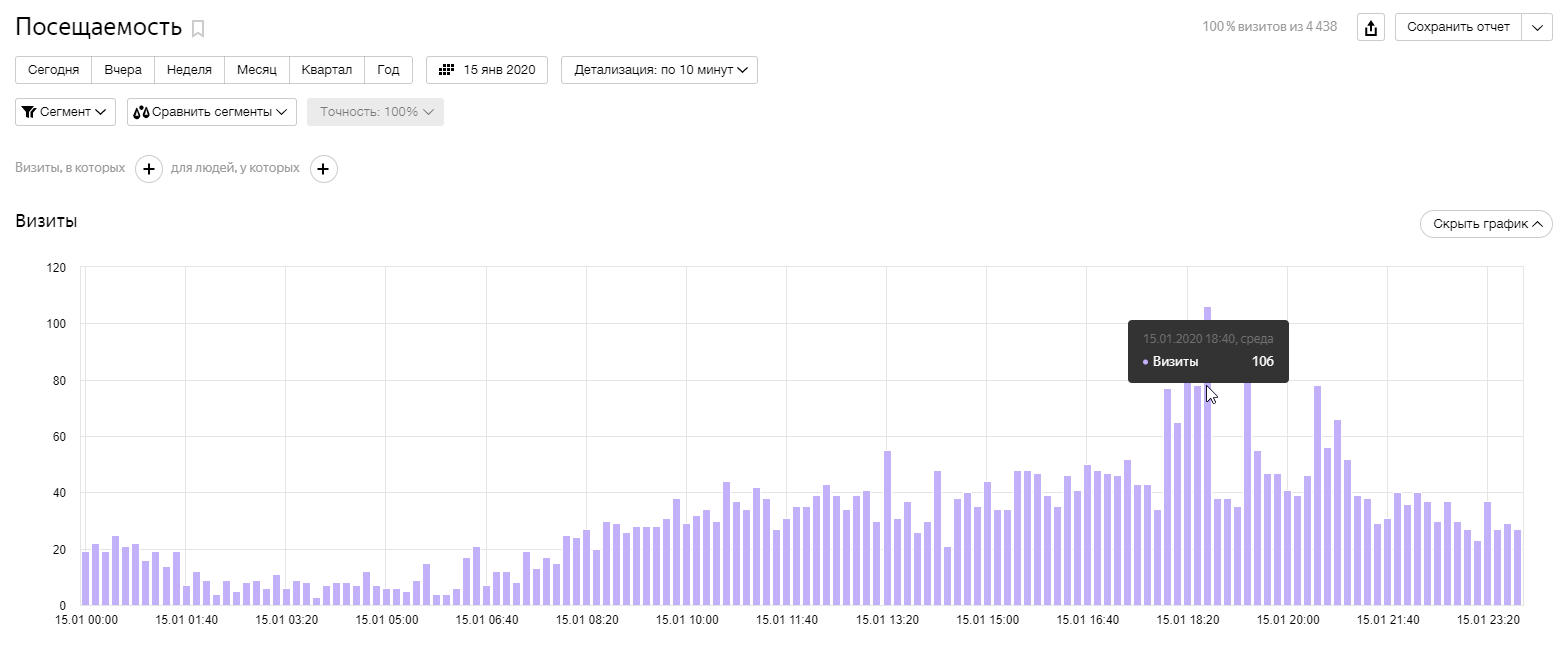Switch to Вчера period
Screen dimensions: 1560x655
[123, 70]
